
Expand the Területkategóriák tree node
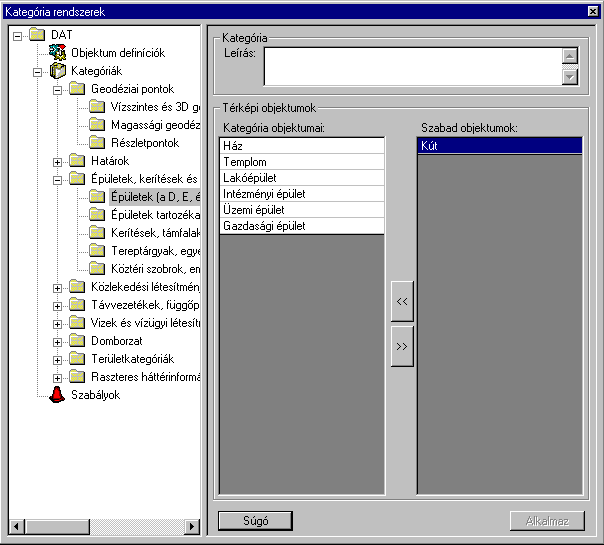point(58,360)
